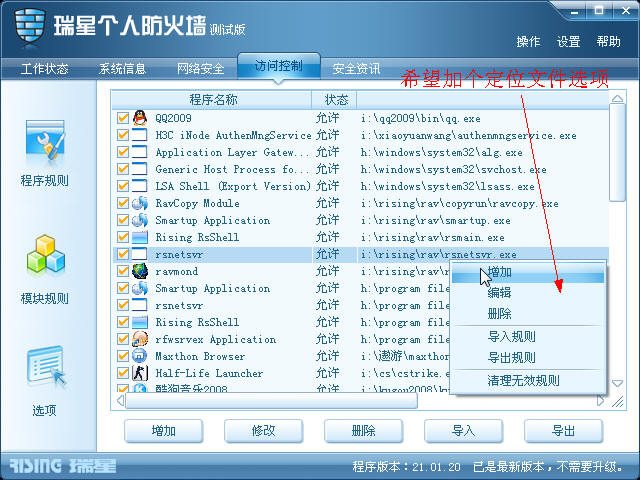Viewport: 640px width, 480px height.
Task: Select 导入规则 from the context menu
Action: 528,337
